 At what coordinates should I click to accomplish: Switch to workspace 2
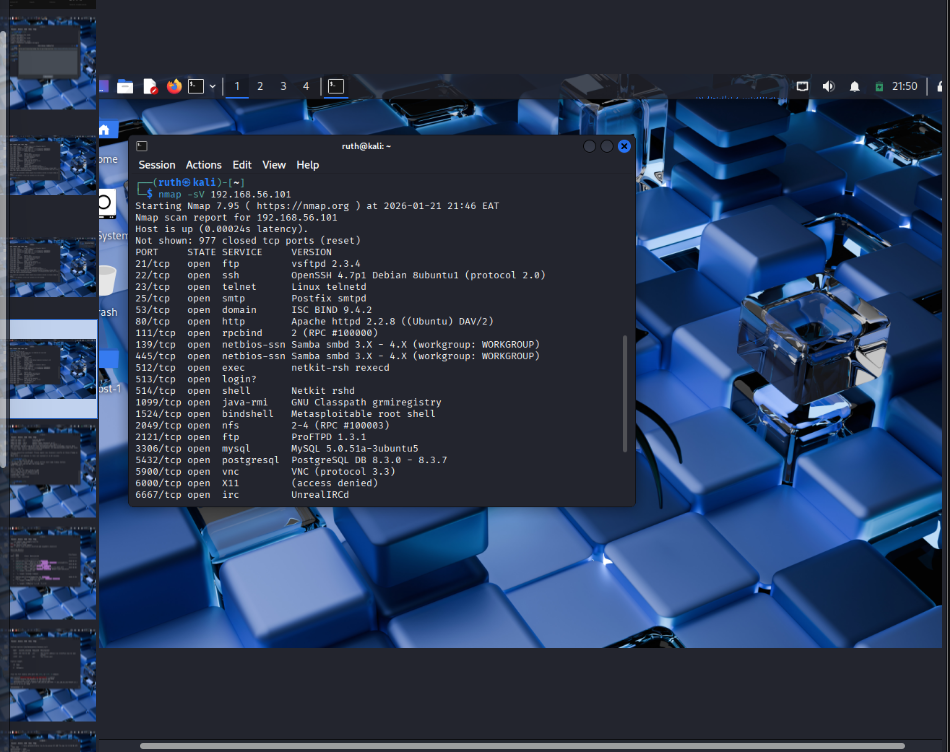click(x=260, y=87)
